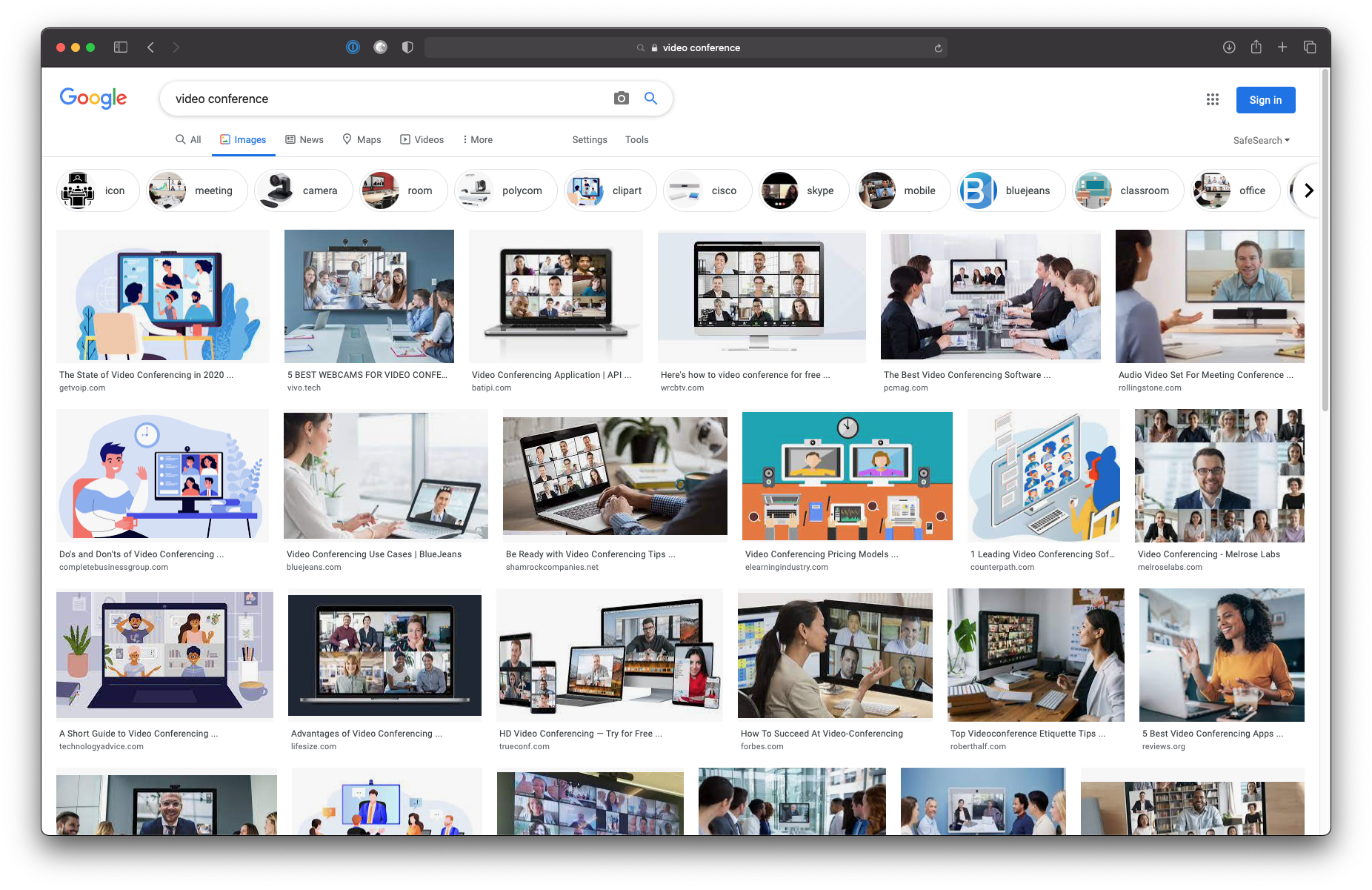Click the reload page icon
This screenshot has height=890, width=1372.
coord(938,48)
